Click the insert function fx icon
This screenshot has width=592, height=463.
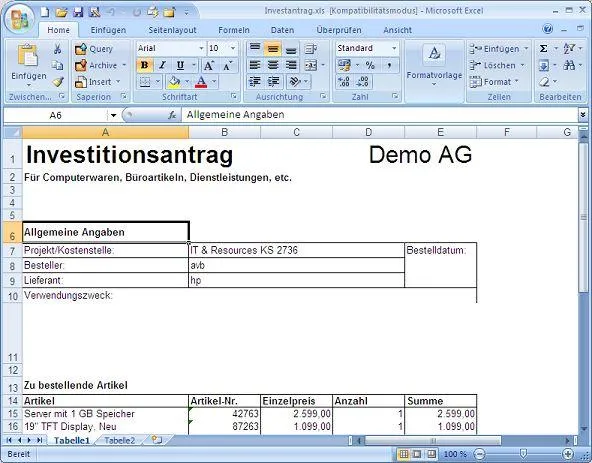172,115
